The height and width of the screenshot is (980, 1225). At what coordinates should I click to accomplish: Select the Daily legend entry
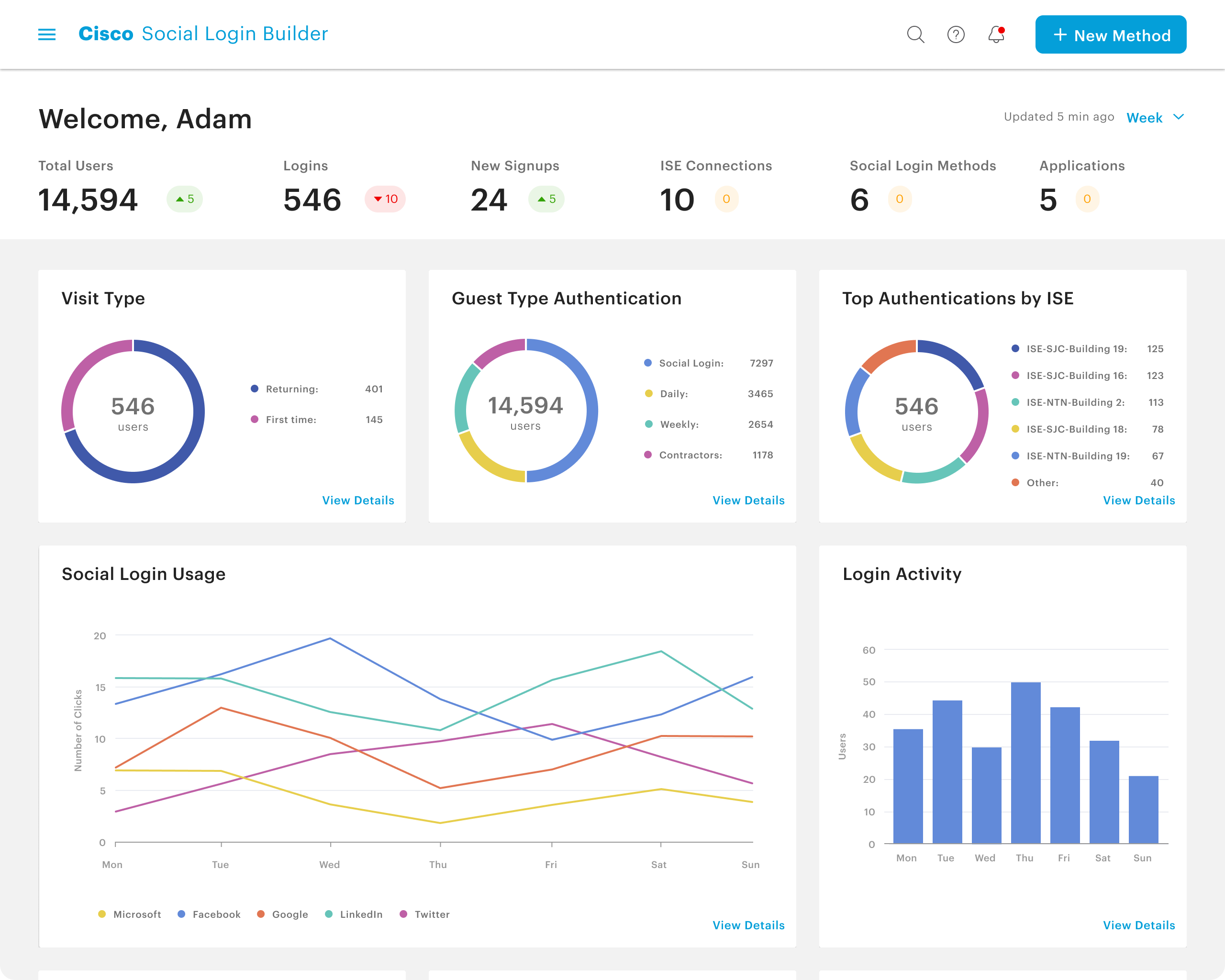pyautogui.click(x=709, y=394)
